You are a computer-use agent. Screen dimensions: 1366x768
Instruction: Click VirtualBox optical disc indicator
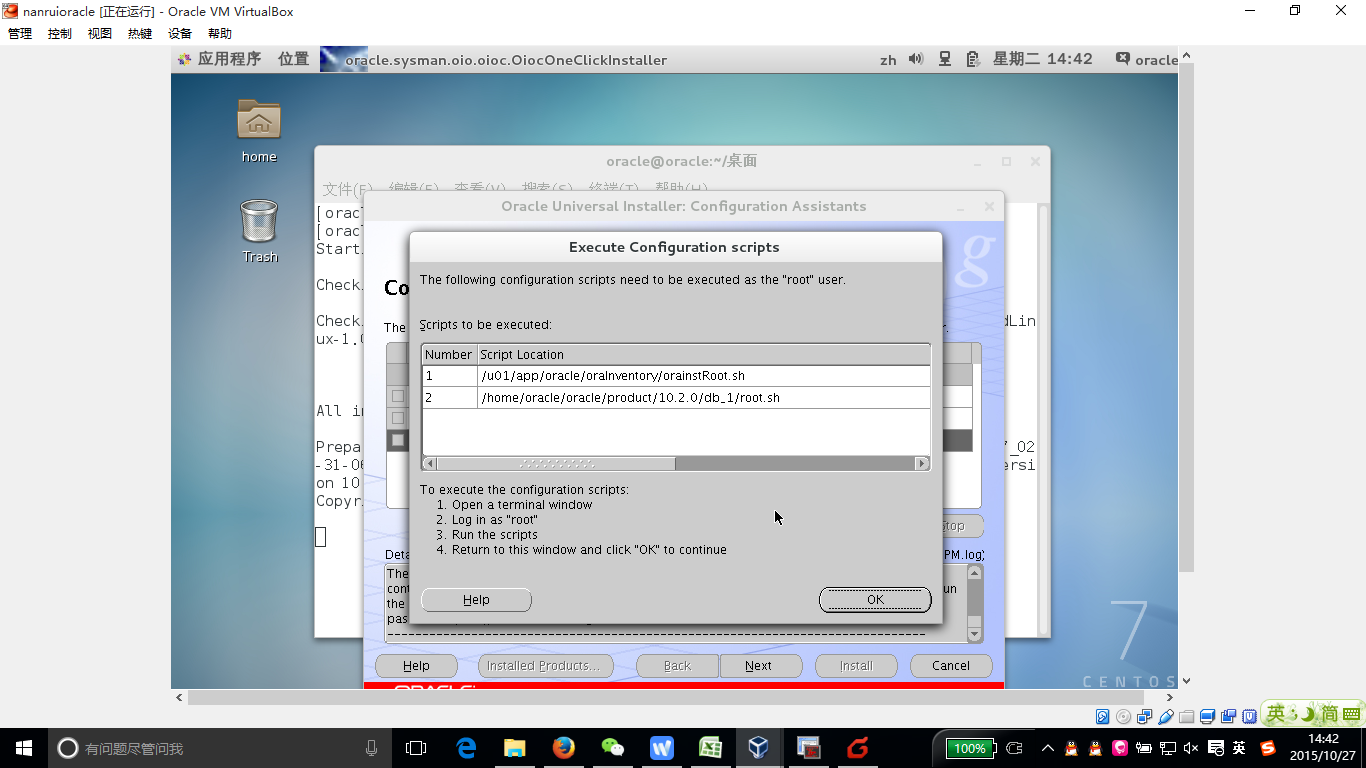1124,716
